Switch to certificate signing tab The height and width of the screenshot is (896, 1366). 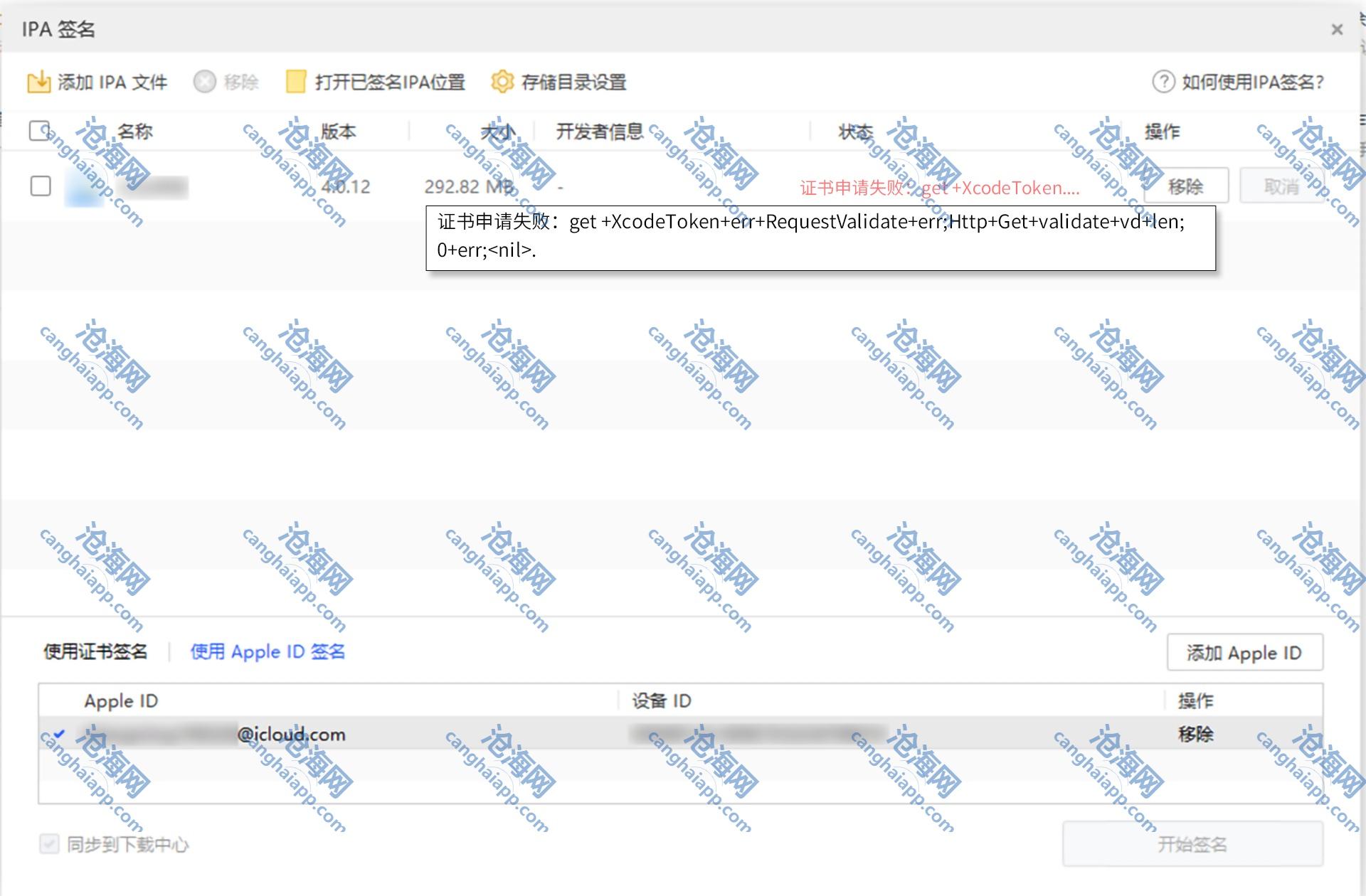(x=95, y=651)
